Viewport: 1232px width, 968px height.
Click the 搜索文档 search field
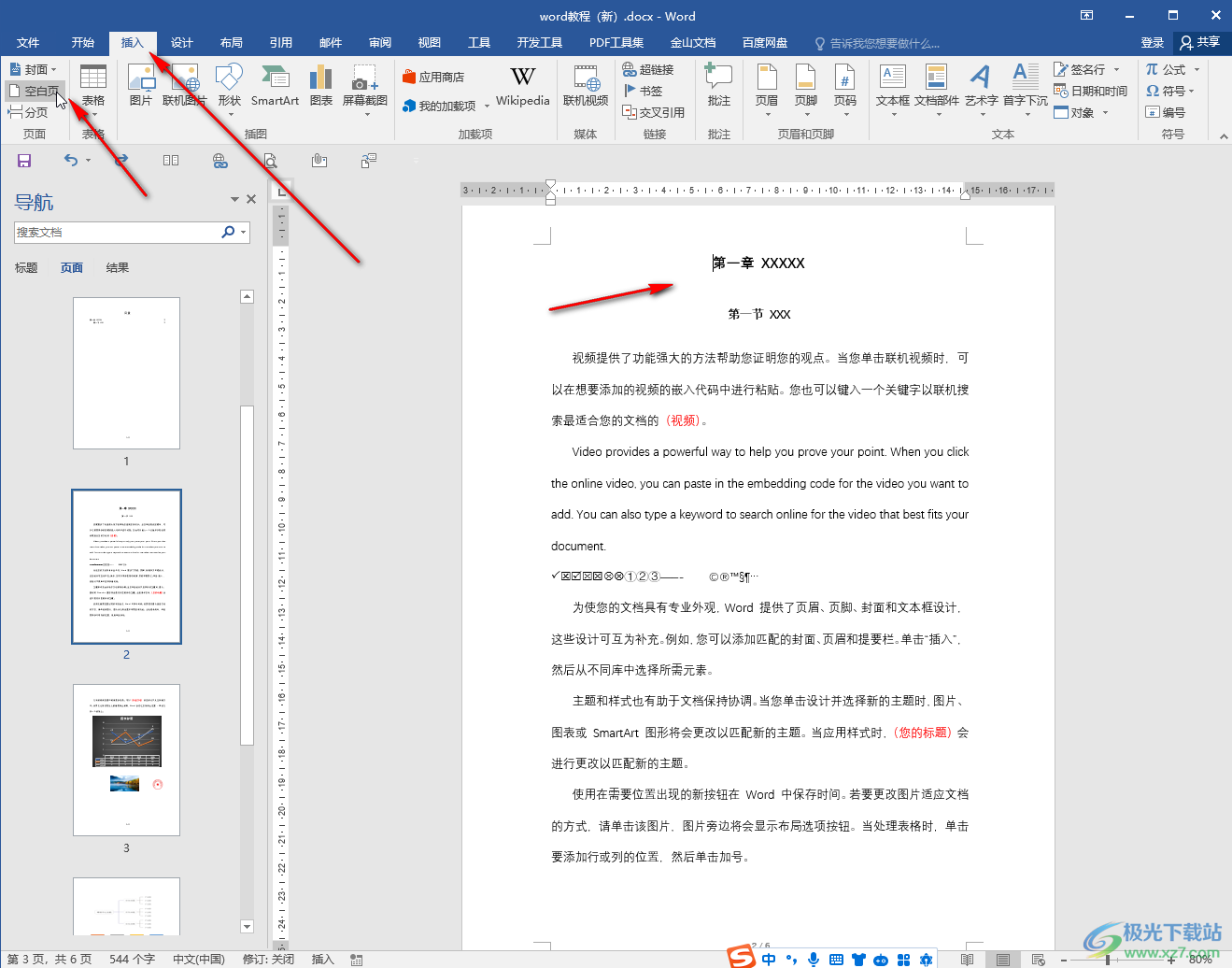(118, 233)
